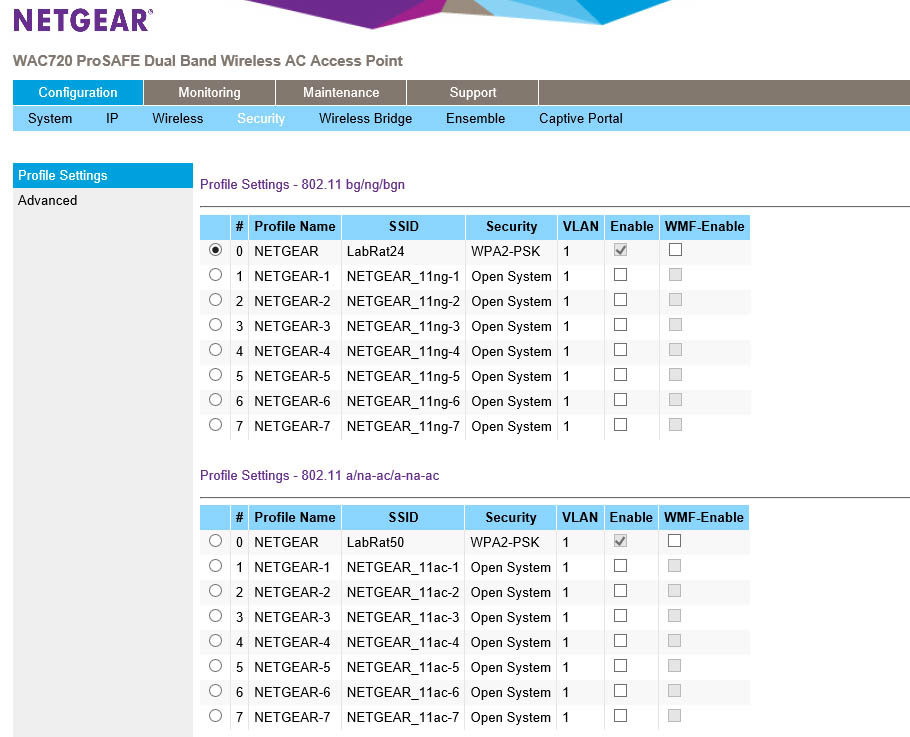910x737 pixels.
Task: Click WMF-Enable checkbox in NETGEAR_11ac-1 row
Action: point(674,565)
